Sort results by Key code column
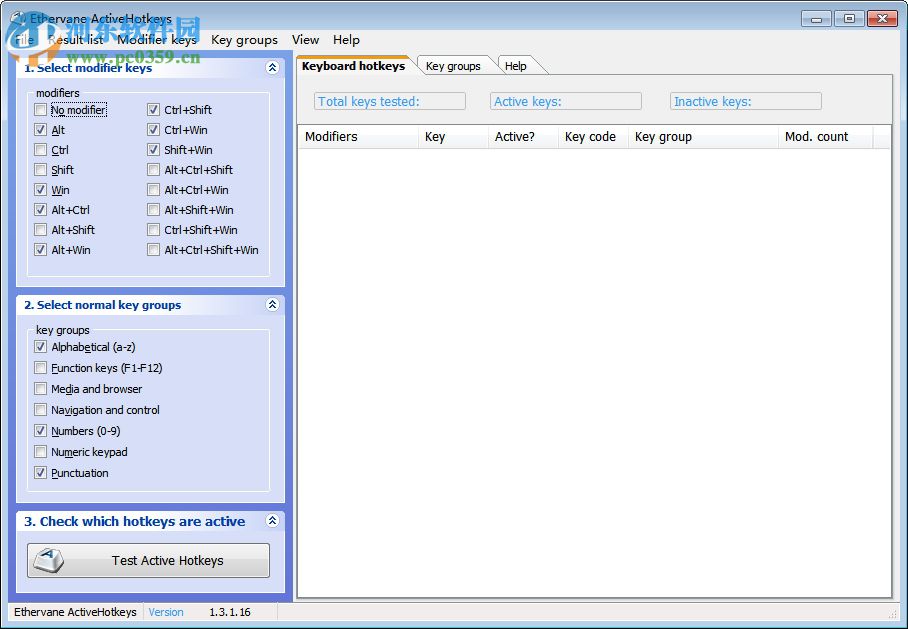 591,137
